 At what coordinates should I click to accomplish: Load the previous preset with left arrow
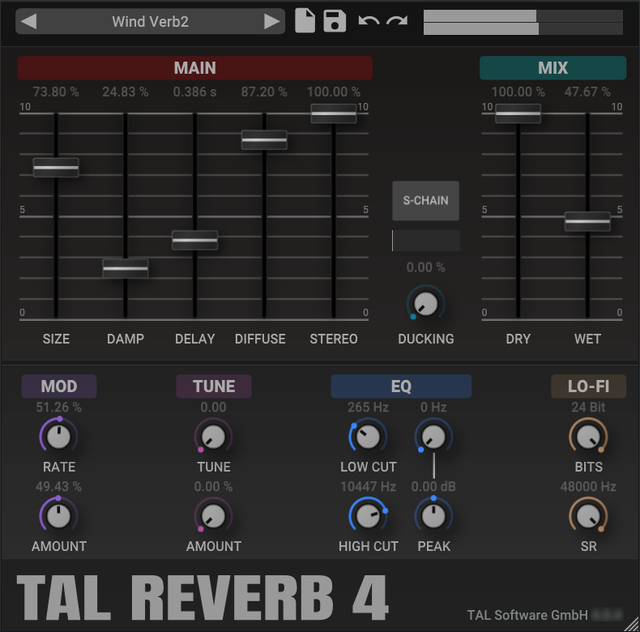click(29, 21)
